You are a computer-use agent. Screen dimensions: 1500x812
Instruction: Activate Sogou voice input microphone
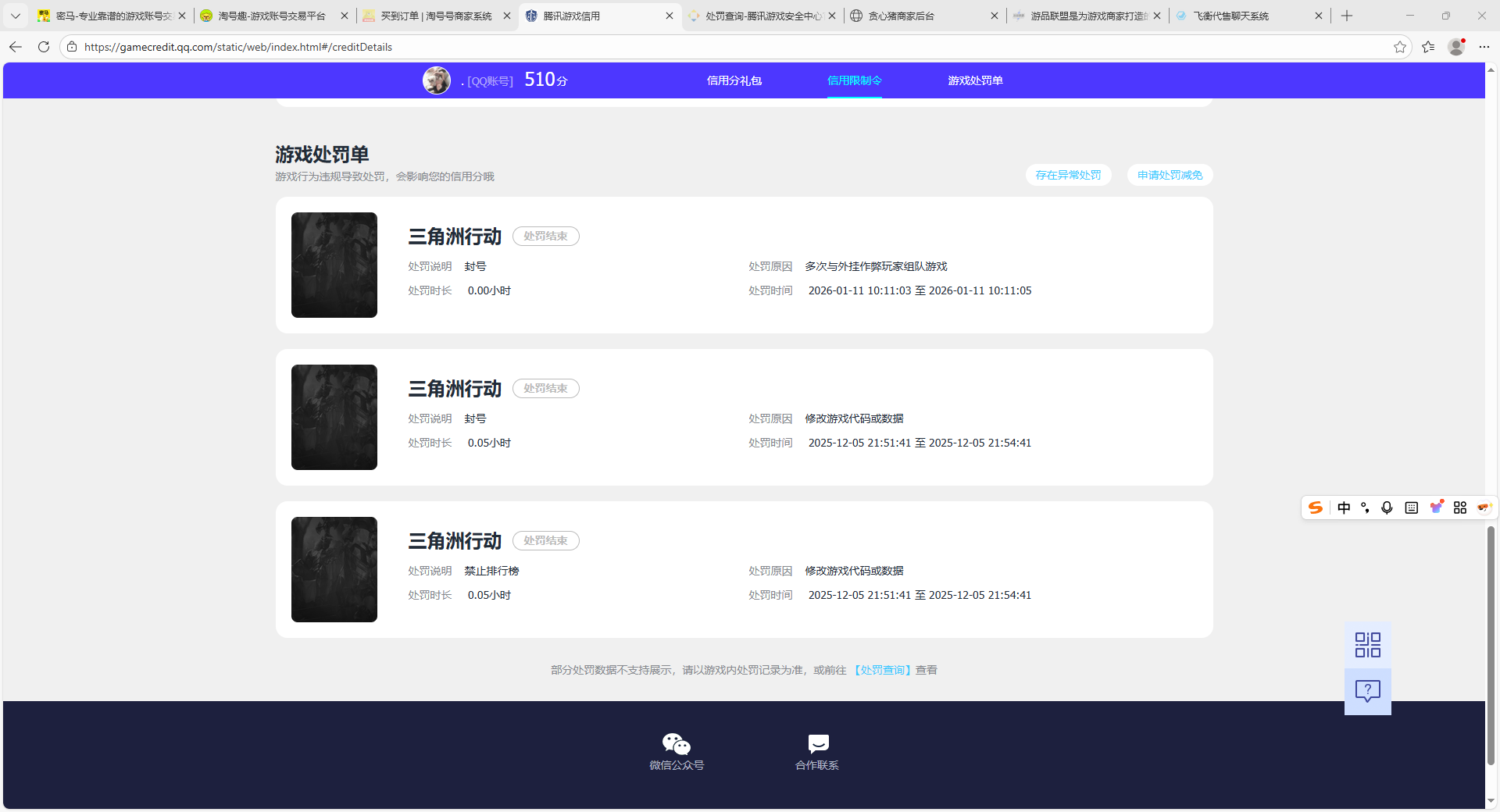pyautogui.click(x=1387, y=507)
